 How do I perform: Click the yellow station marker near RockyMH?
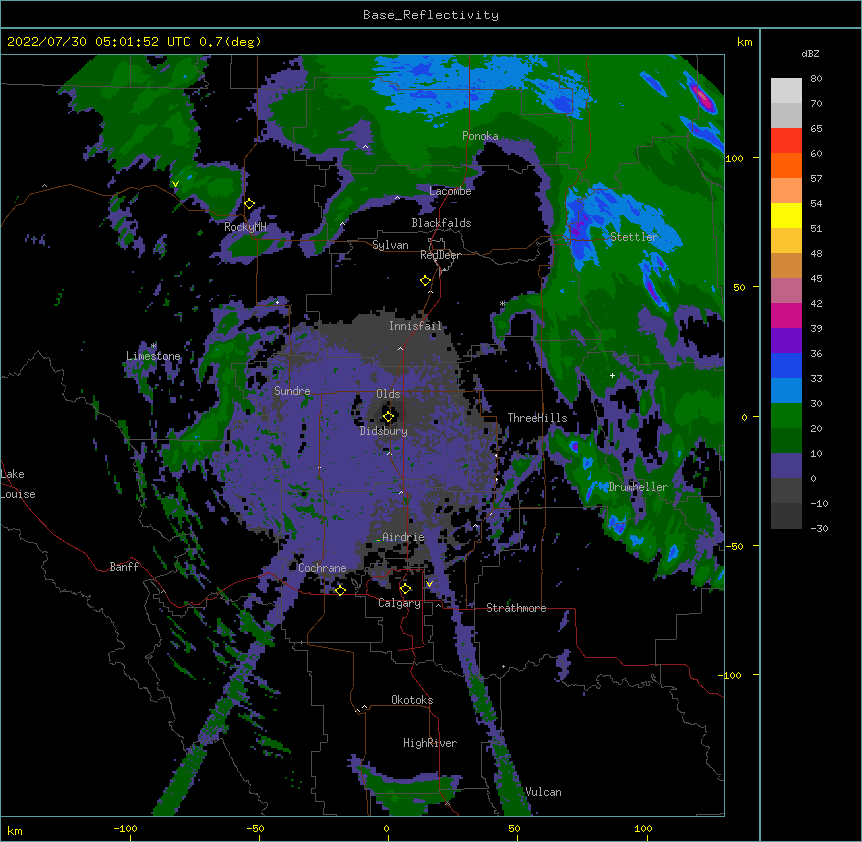(x=250, y=204)
